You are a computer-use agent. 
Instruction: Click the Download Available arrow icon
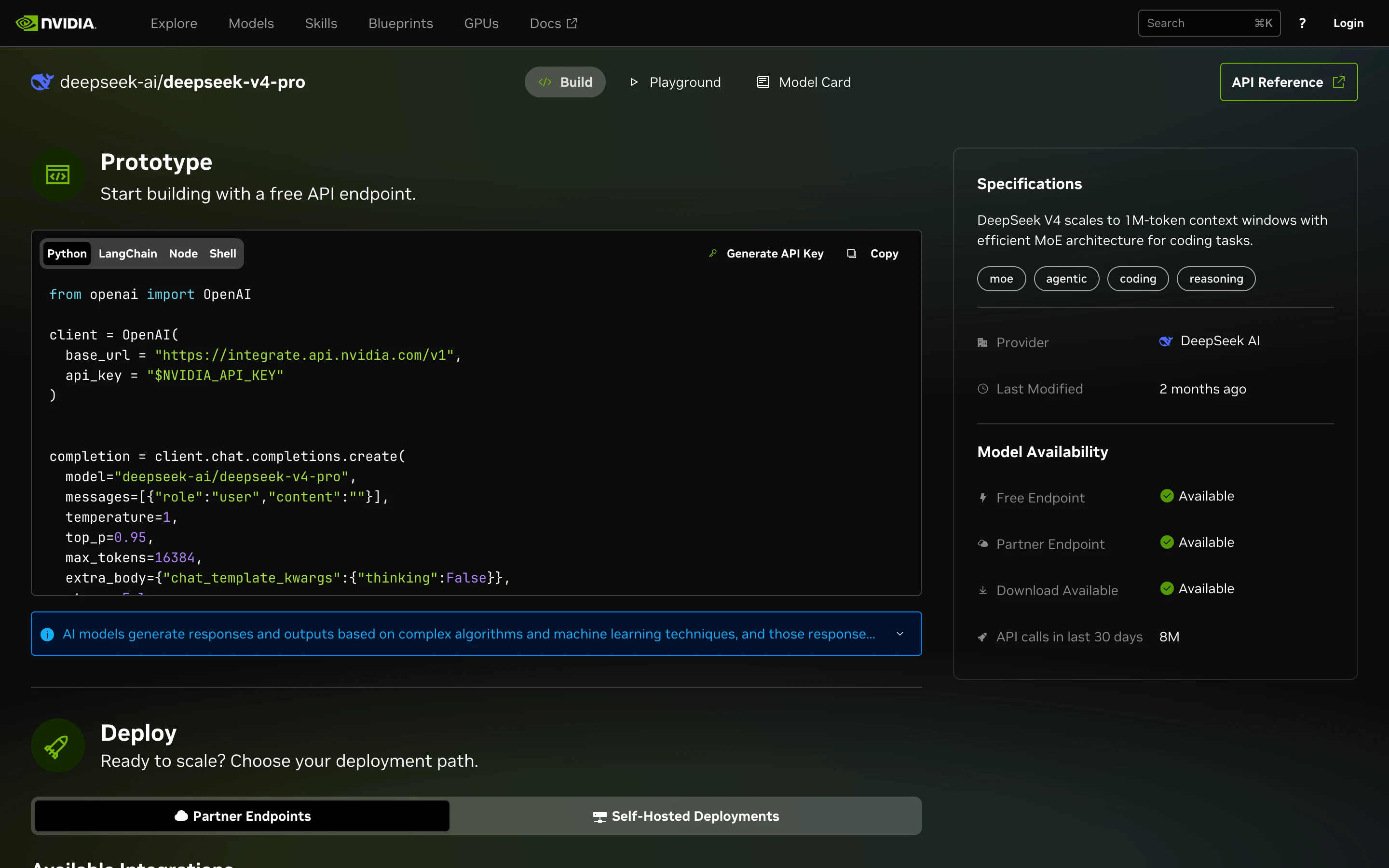tap(982, 590)
